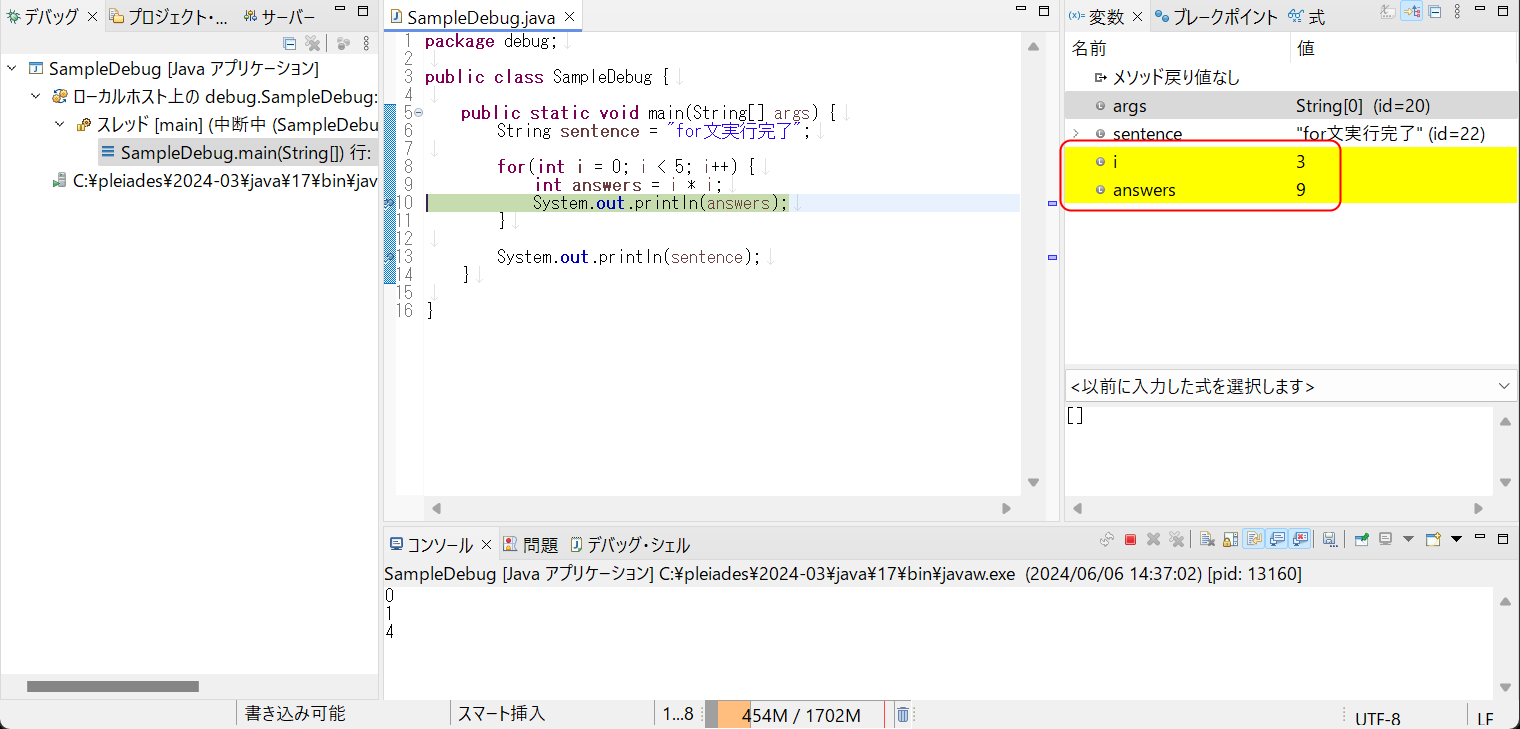Viewport: 1520px width, 729px height.
Task: Maximize the Debug view panel
Action: (365, 12)
